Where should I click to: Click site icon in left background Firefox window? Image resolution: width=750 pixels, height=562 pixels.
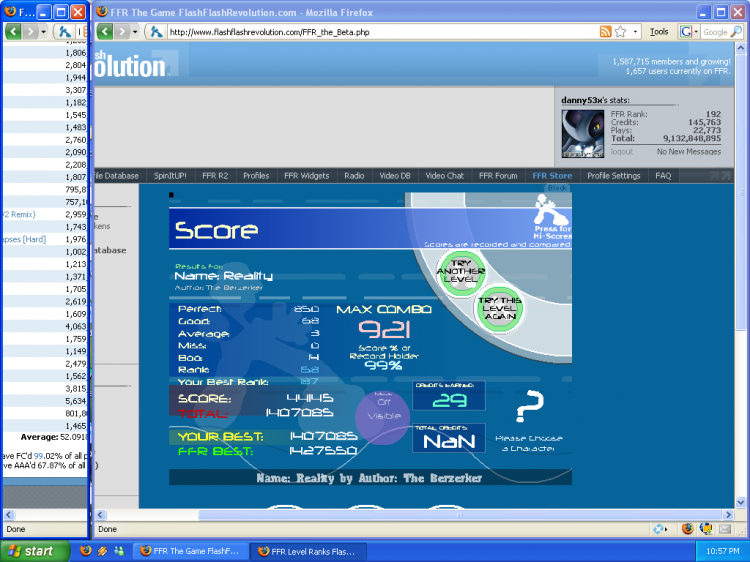pyautogui.click(x=65, y=32)
